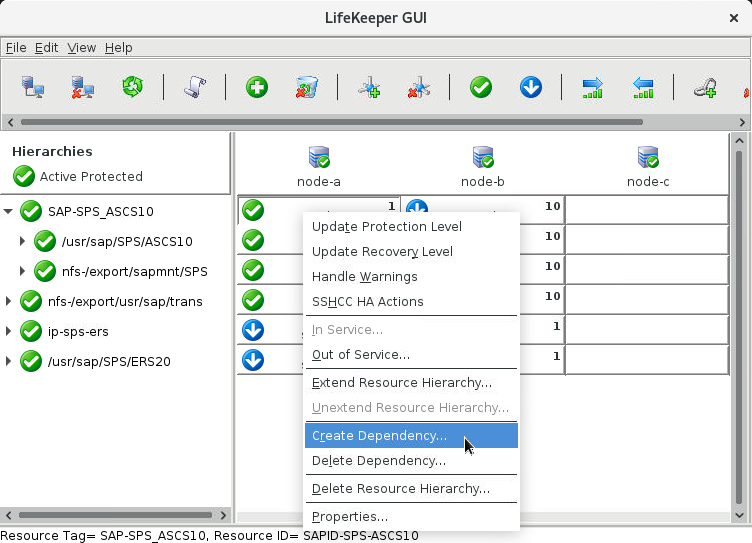Image resolution: width=752 pixels, height=543 pixels.
Task: Click the toolbar scroll right arrow
Action: (x=742, y=122)
